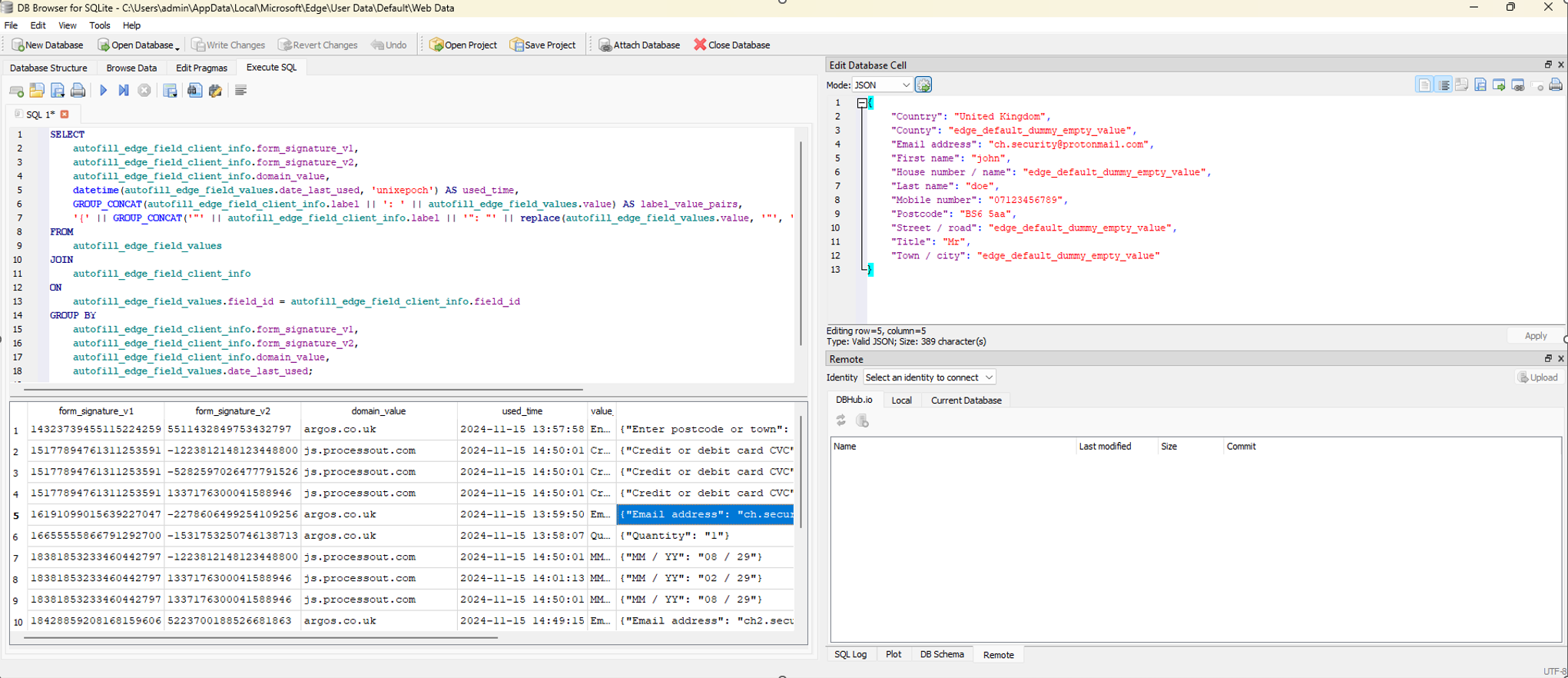
Task: Execute all SQL with play icon
Action: (x=103, y=91)
